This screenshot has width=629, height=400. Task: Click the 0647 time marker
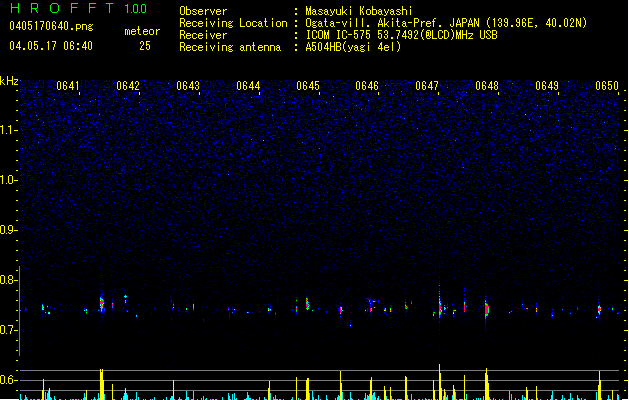coord(427,86)
